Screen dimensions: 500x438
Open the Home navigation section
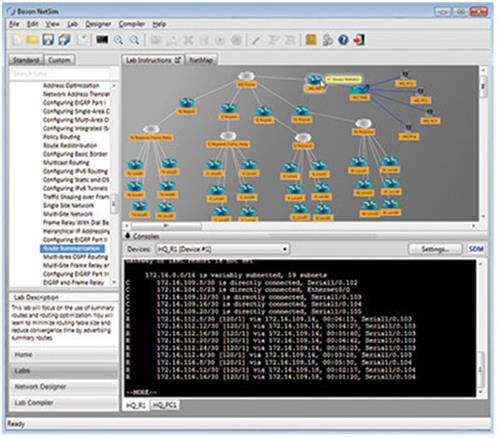[x=64, y=355]
